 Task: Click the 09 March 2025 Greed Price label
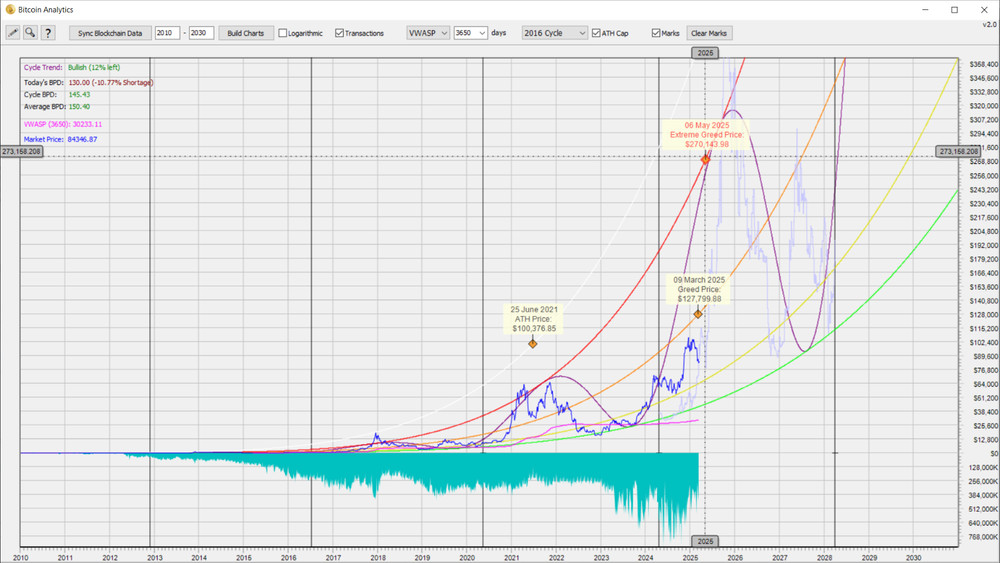pyautogui.click(x=699, y=289)
